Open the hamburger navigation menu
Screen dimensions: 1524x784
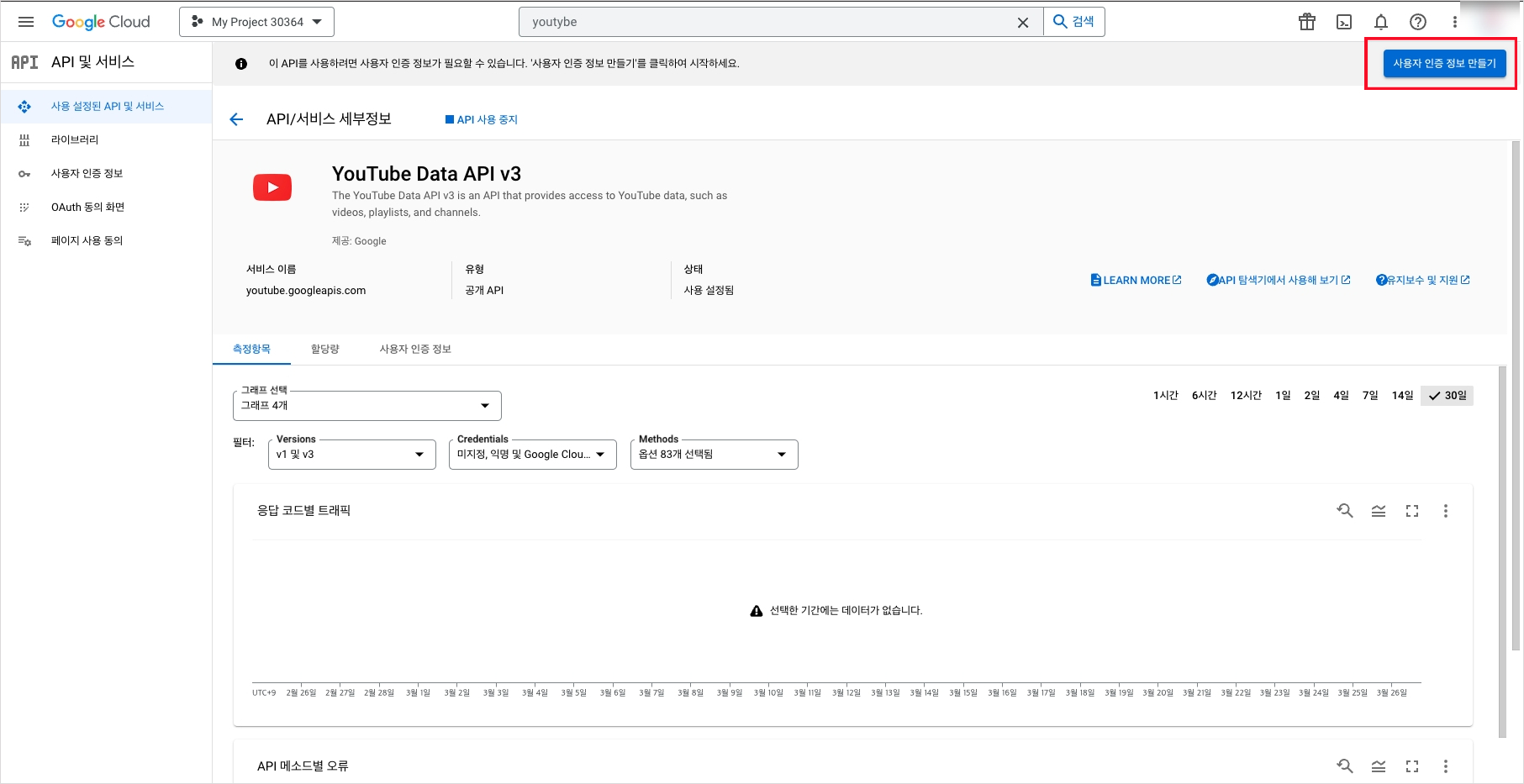26,22
